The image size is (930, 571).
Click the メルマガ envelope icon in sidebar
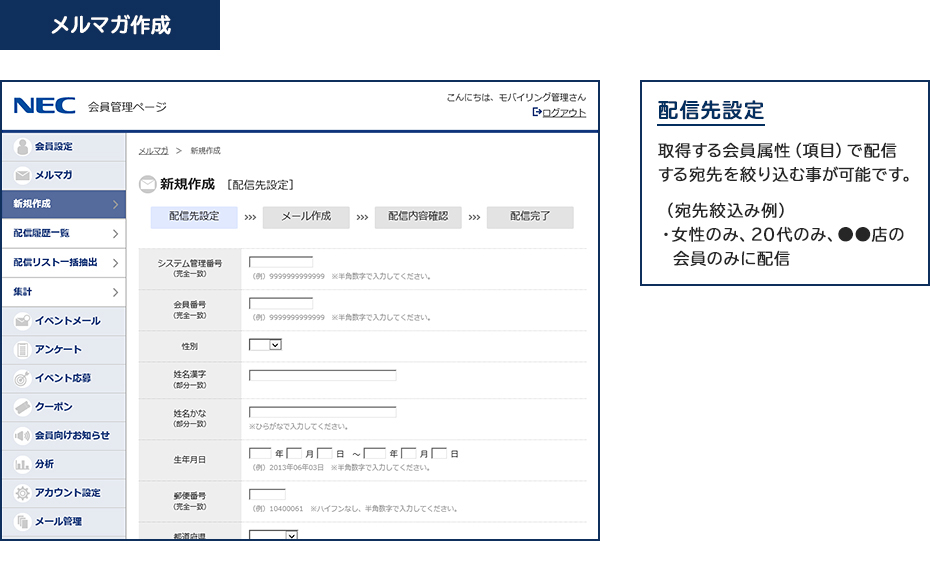23,175
